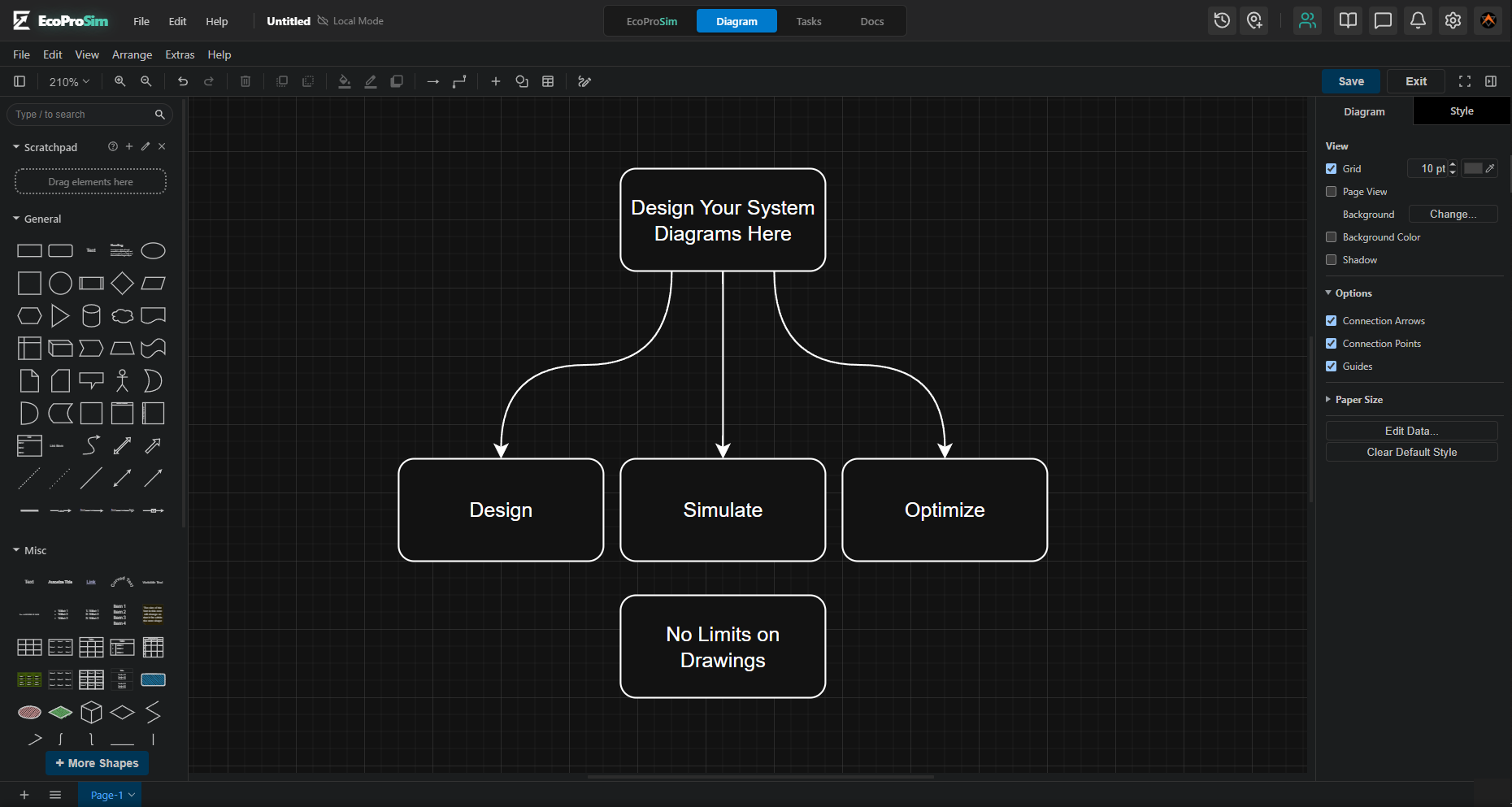This screenshot has width=1512, height=807.
Task: Click Change... background button
Action: (x=1453, y=215)
